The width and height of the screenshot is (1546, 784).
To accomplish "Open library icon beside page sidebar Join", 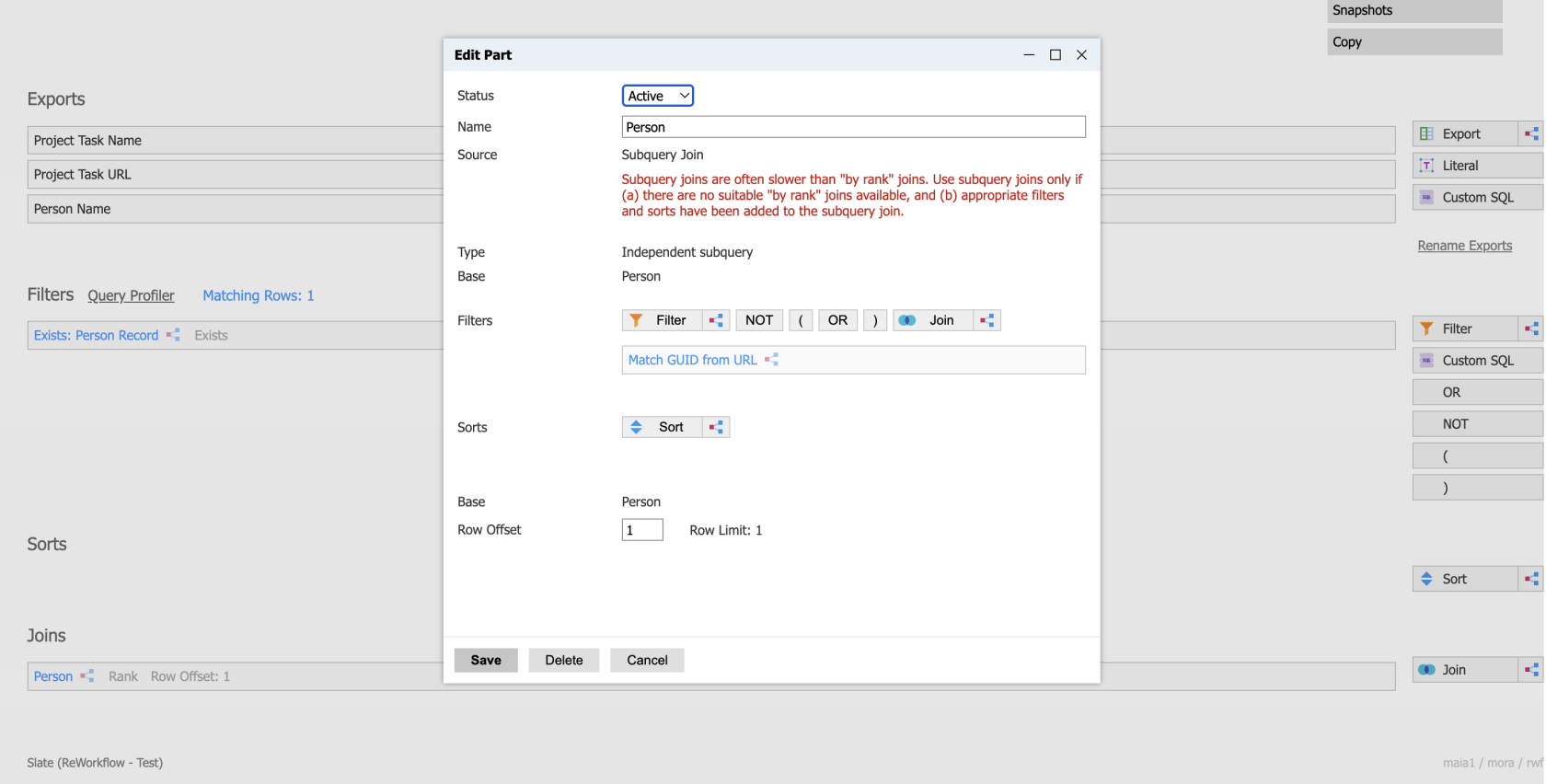I will click(1530, 670).
